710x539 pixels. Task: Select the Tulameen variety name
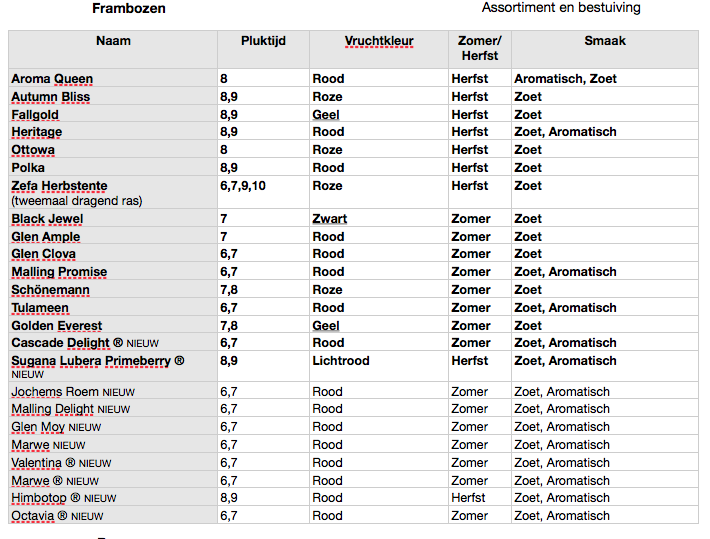40,308
